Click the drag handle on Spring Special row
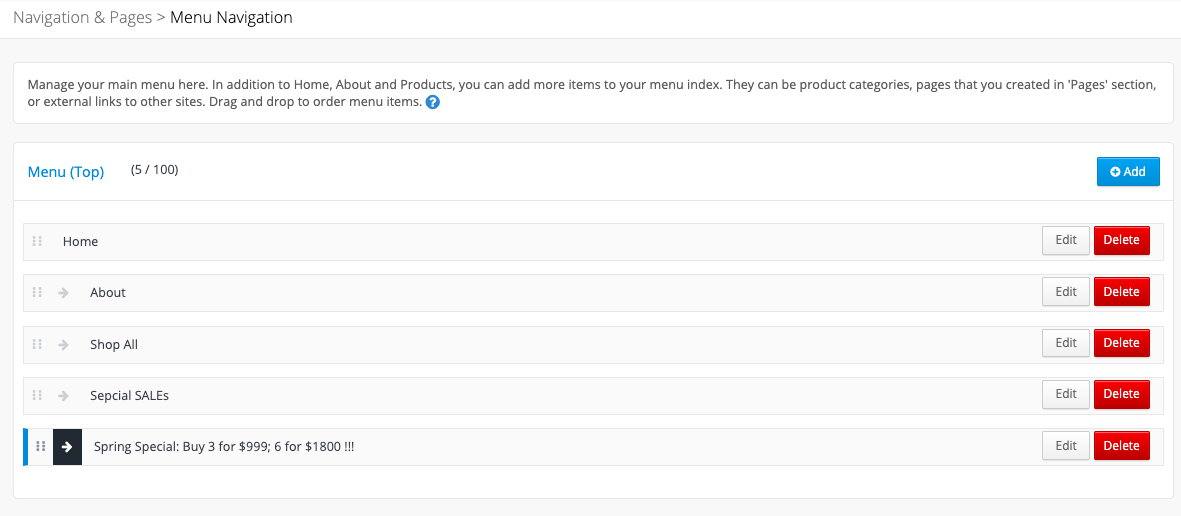The height and width of the screenshot is (516, 1181). [x=41, y=447]
